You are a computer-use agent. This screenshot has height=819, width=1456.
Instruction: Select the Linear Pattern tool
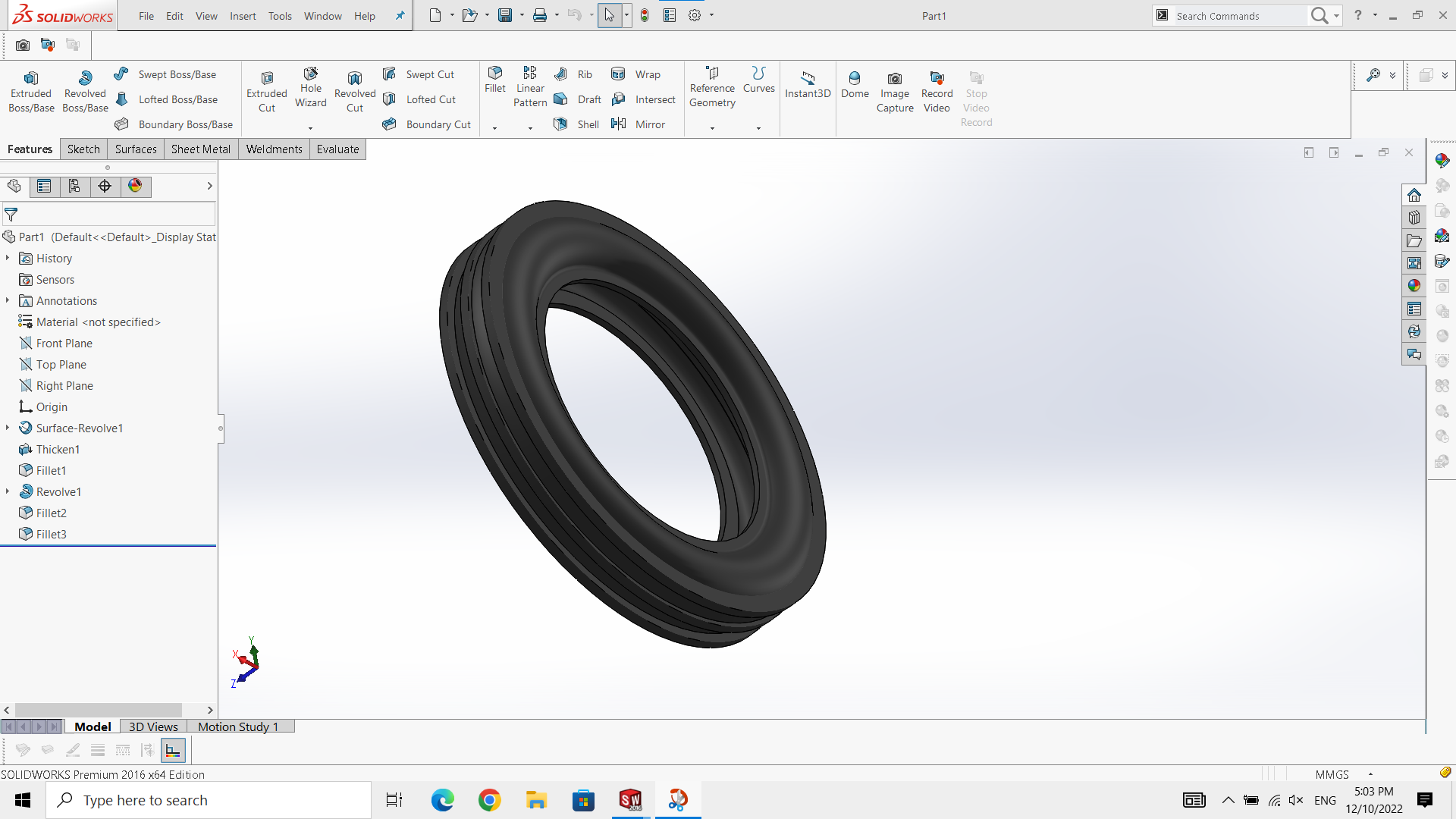click(x=530, y=87)
